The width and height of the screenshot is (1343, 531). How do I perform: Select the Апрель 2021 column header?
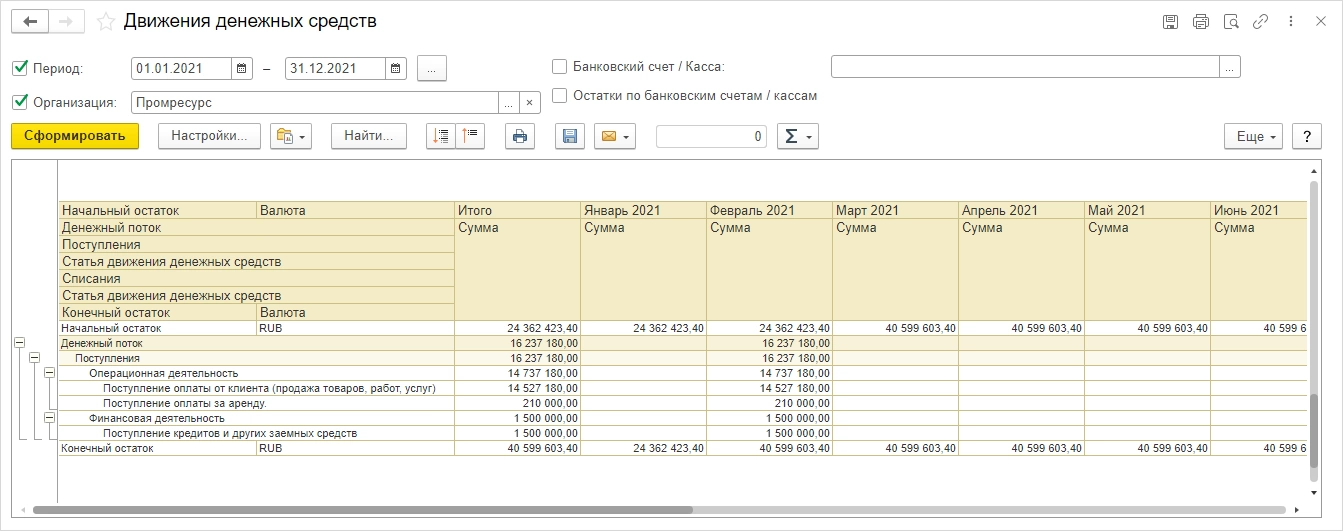(1021, 210)
